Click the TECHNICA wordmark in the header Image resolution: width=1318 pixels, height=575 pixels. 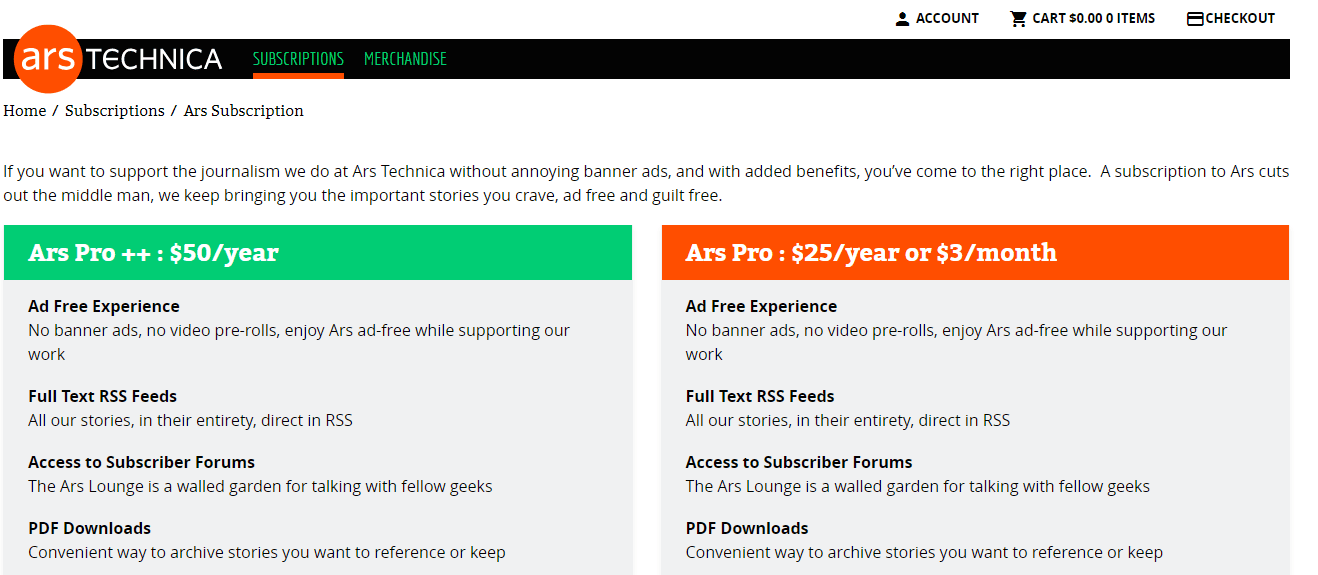(x=155, y=60)
